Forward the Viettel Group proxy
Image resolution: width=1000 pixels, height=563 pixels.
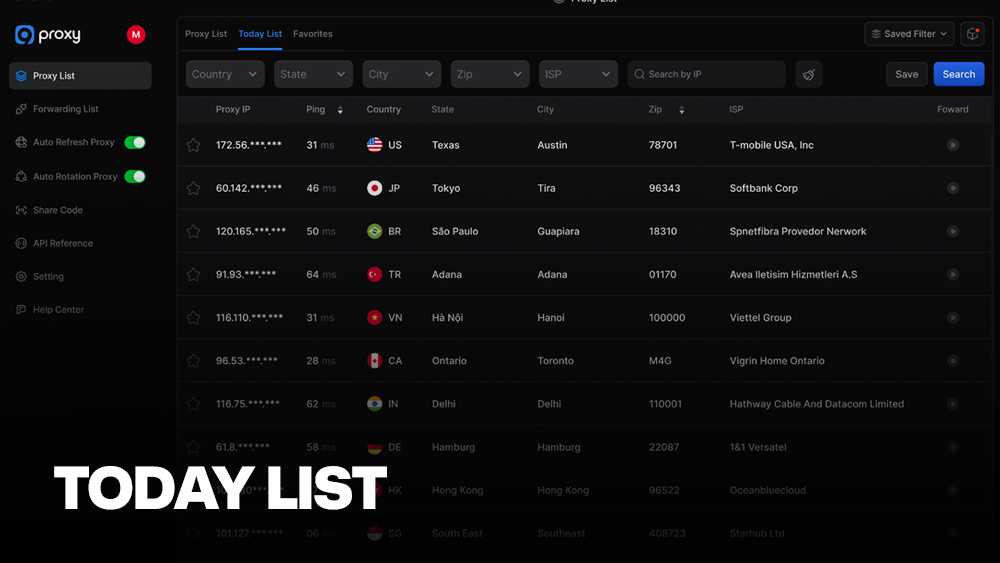click(953, 318)
